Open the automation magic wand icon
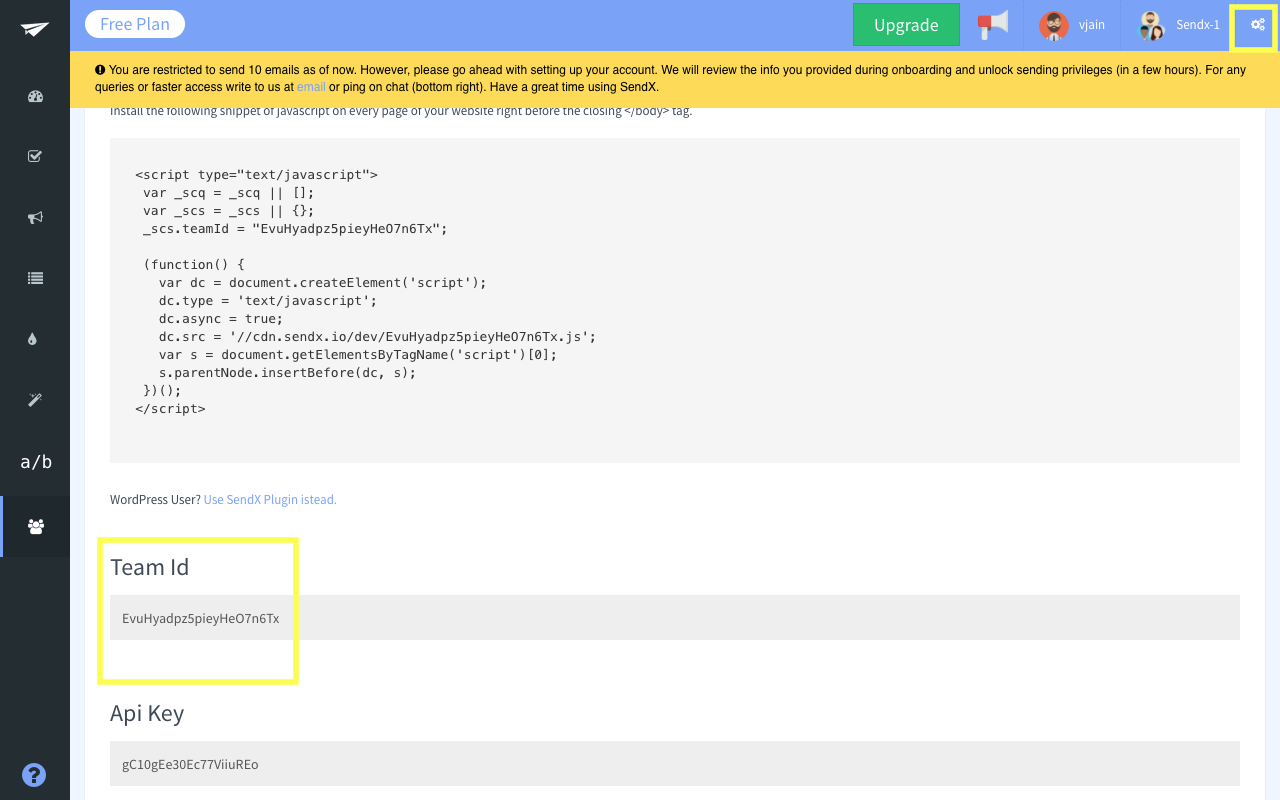Viewport: 1280px width, 800px height. click(35, 400)
